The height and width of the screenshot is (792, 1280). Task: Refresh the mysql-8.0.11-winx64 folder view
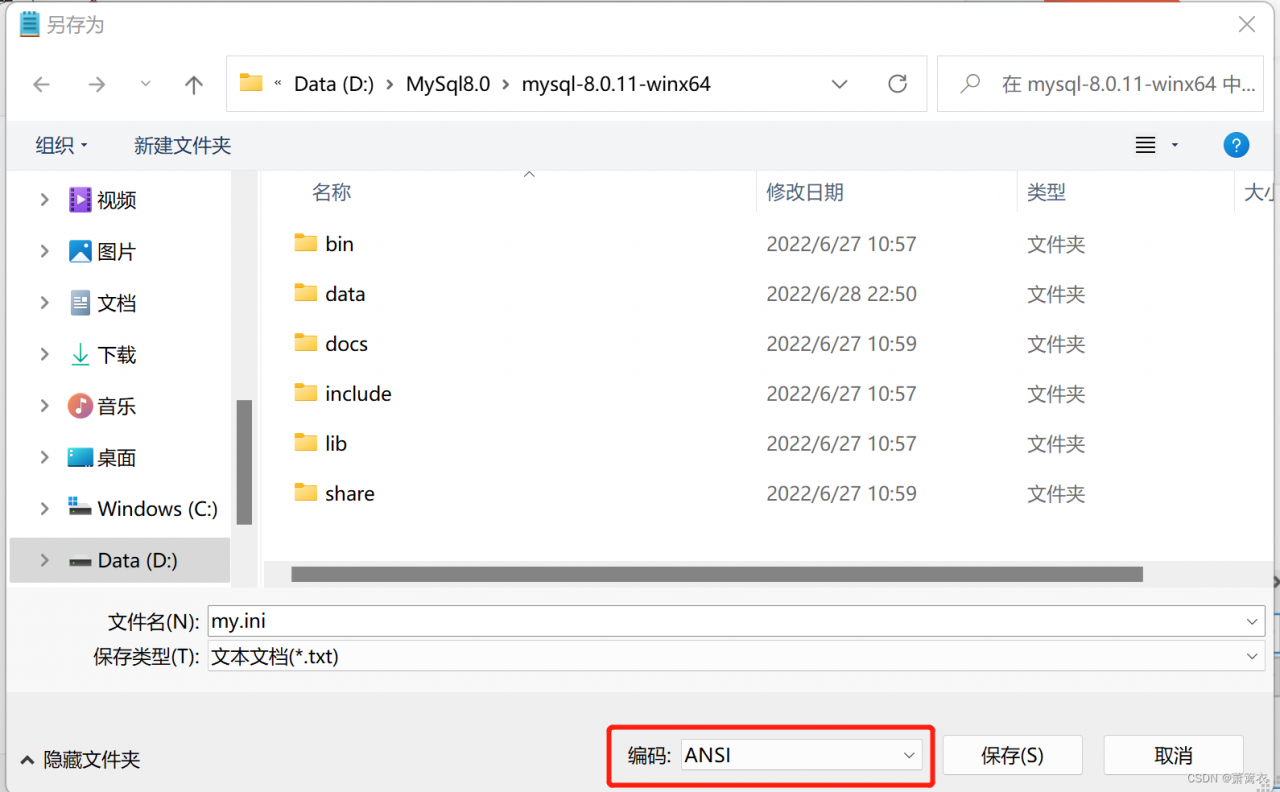(898, 84)
